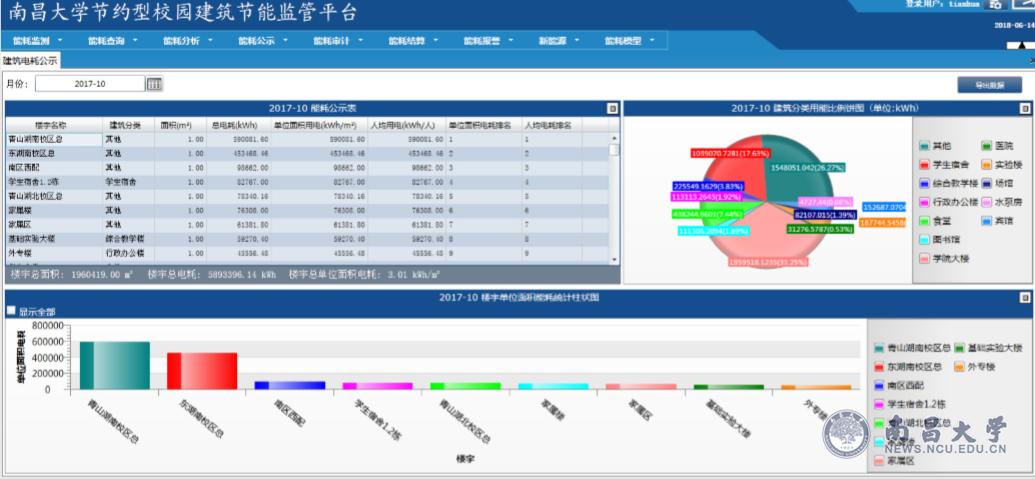
Task: Click 基础实验大楼 entry in bar chart legend
Action: (987, 348)
